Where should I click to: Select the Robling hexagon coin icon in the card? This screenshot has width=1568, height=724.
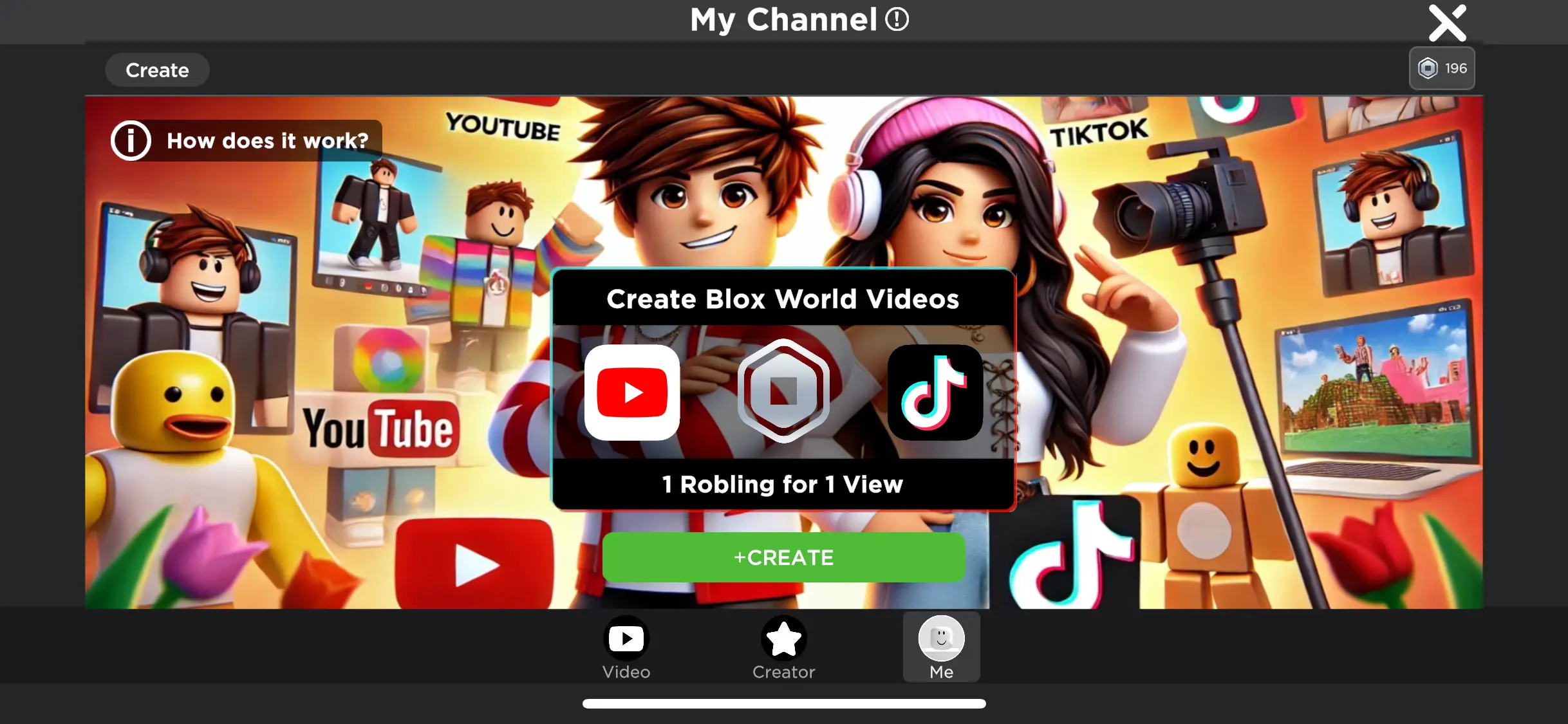point(783,391)
